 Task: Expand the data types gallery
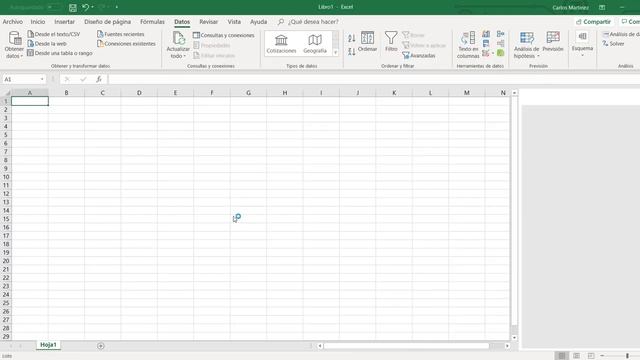coord(336,52)
